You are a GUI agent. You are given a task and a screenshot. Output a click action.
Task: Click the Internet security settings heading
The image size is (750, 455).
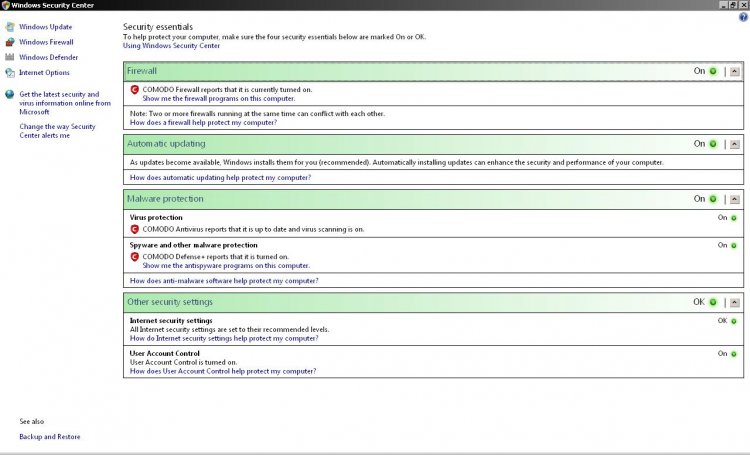point(171,321)
